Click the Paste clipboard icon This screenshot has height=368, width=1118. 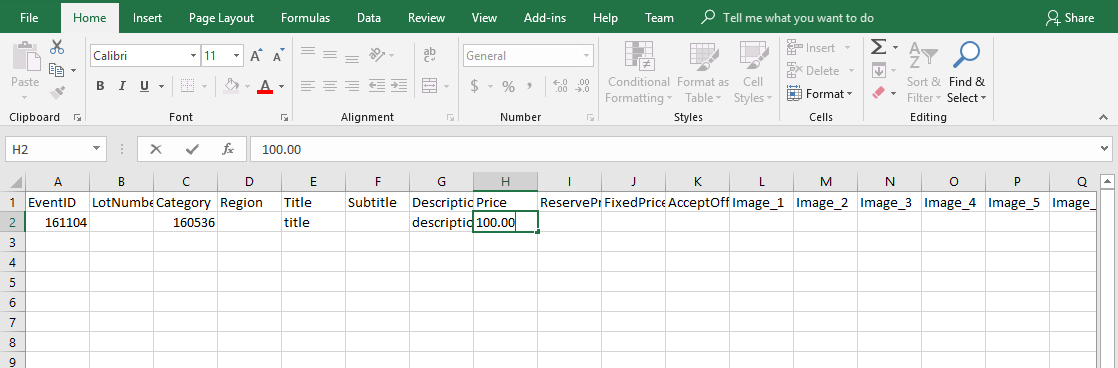pos(25,56)
